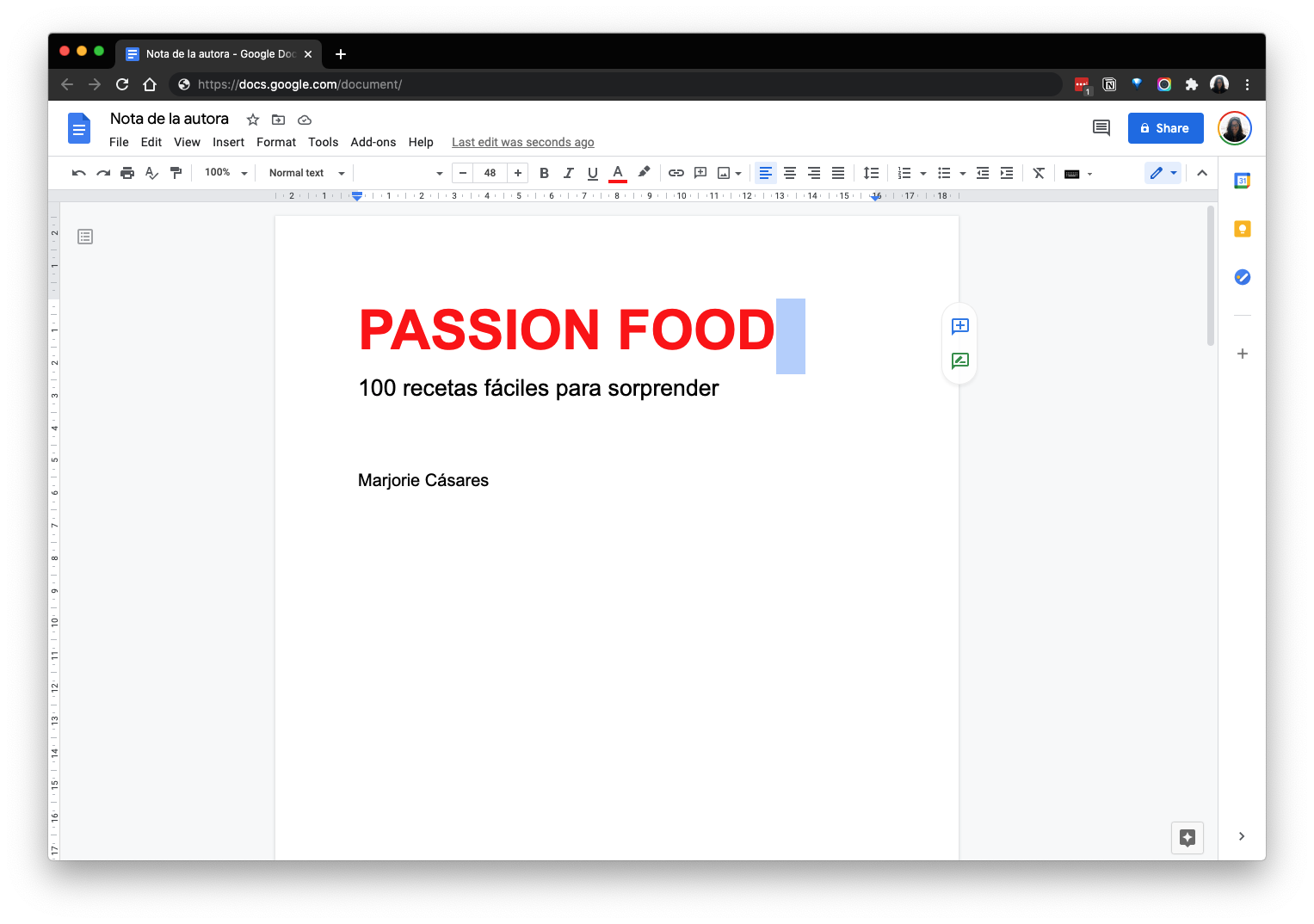Clear formatting using the crossed-T icon

[1039, 173]
